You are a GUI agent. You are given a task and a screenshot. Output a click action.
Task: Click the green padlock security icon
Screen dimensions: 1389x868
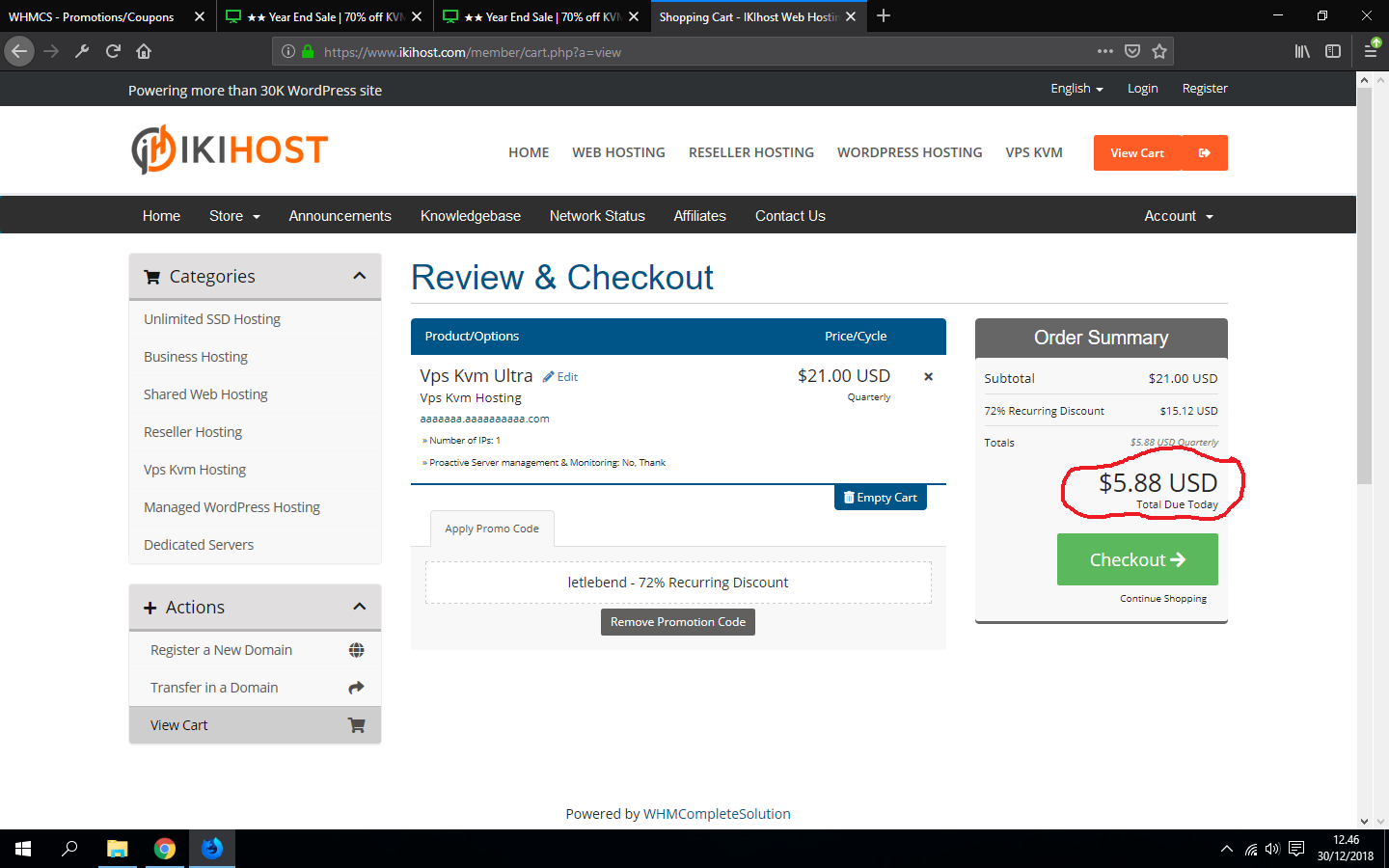click(308, 52)
